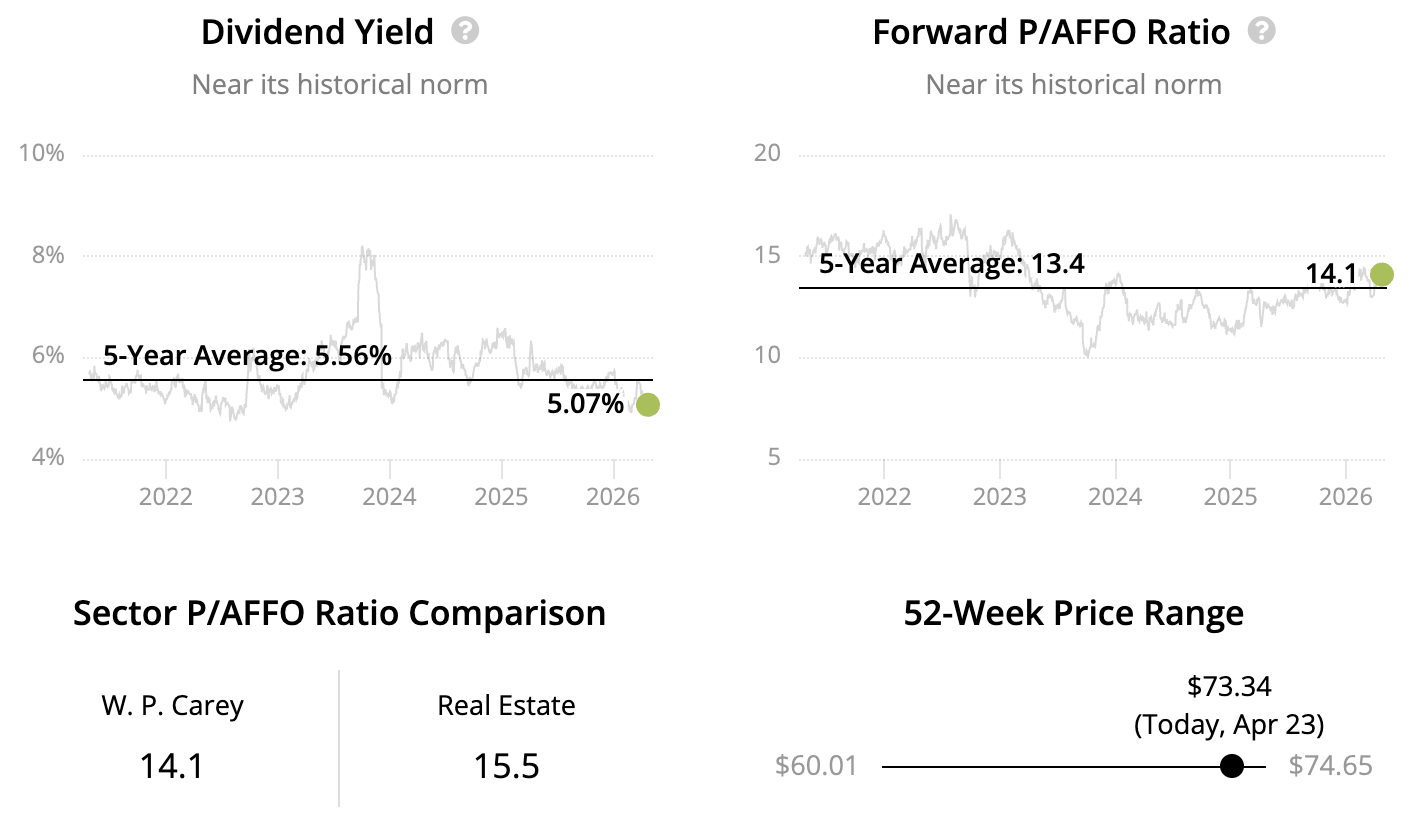Click the 2023 label on the P/AFFO chart axis

pyautogui.click(x=999, y=497)
